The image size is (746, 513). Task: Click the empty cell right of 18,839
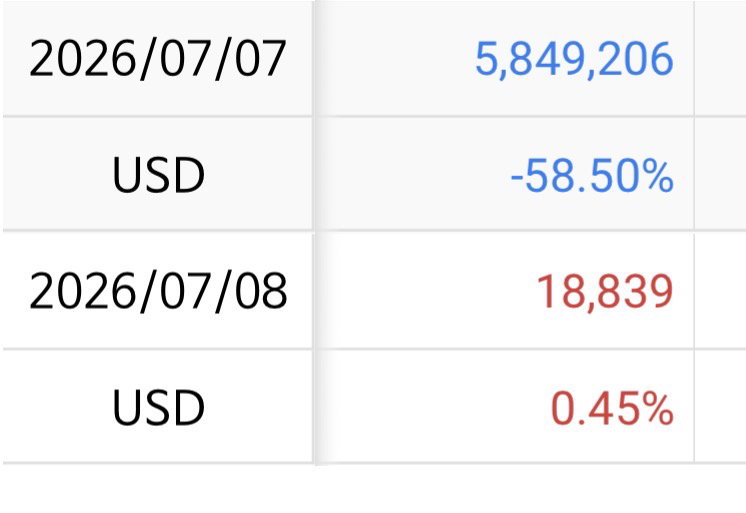(720, 290)
